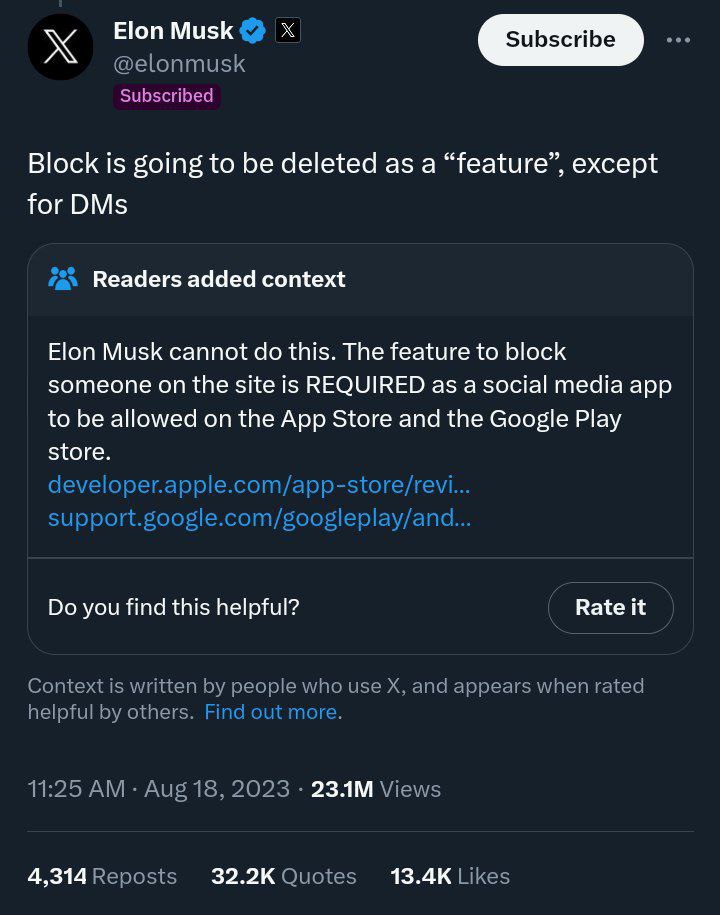Click the X affiliation badge beside name
The height and width of the screenshot is (915, 720).
pyautogui.click(x=288, y=30)
